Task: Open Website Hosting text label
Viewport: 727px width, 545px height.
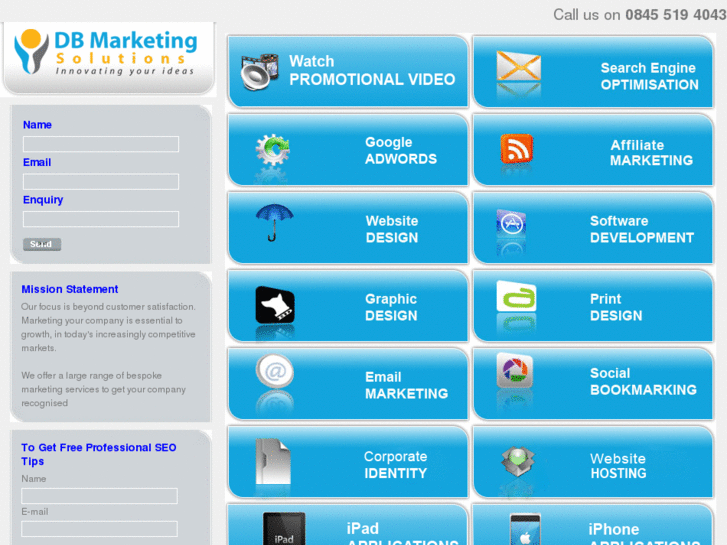Action: tap(618, 466)
